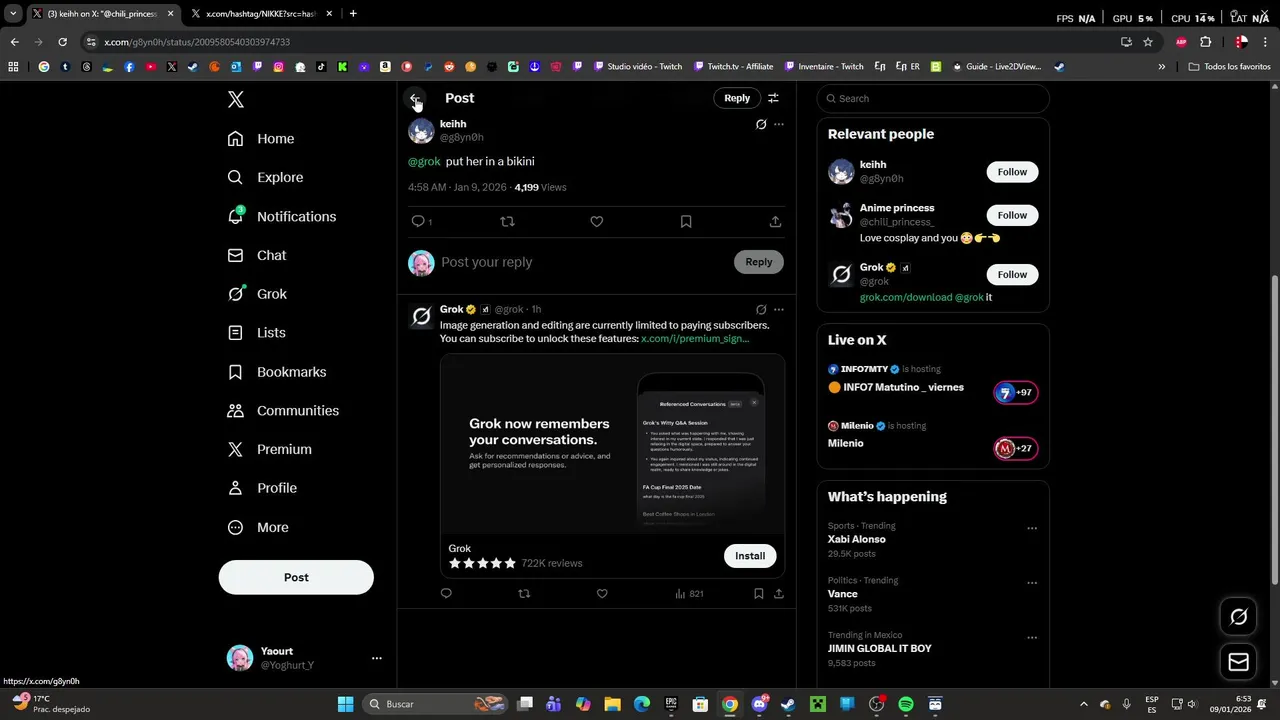Open floating messages envelope button
Image resolution: width=1280 pixels, height=720 pixels.
click(1238, 662)
